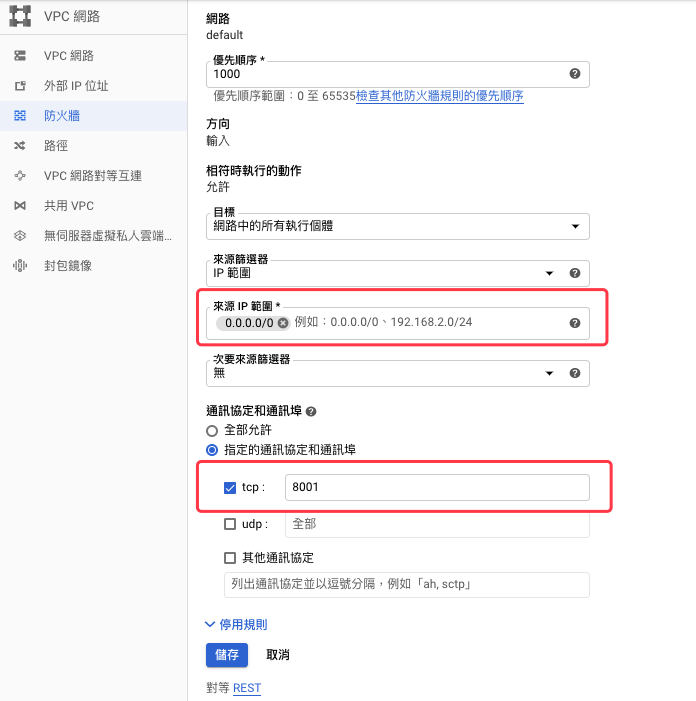Click the network value default
The image size is (696, 701).
[x=224, y=35]
